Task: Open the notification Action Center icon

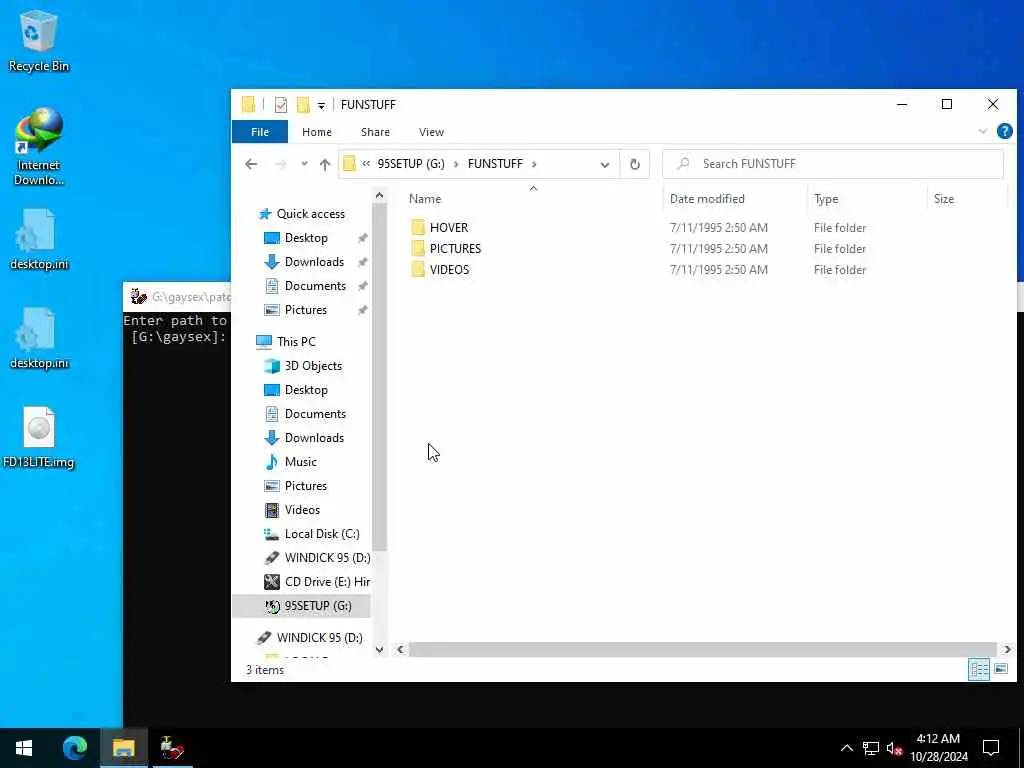Action: 991,748
